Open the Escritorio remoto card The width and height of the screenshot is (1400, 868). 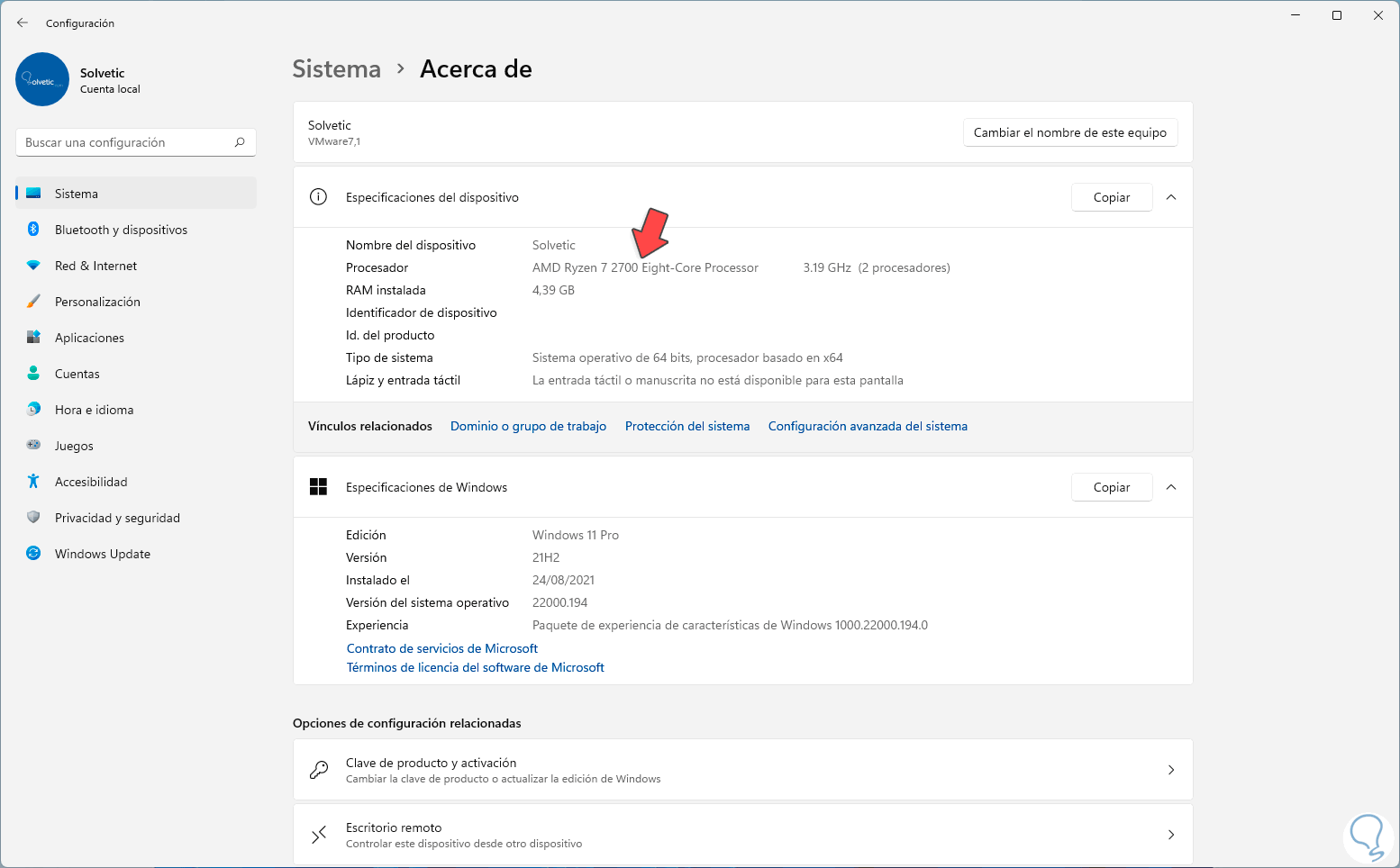pos(743,835)
